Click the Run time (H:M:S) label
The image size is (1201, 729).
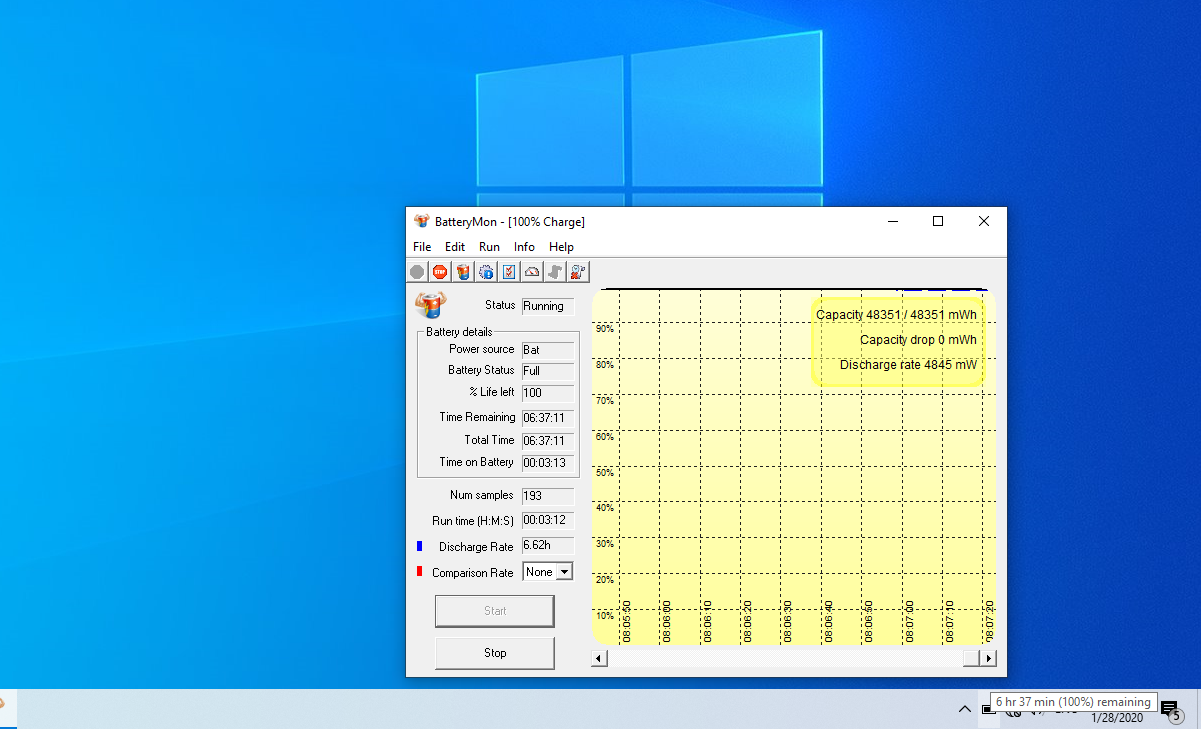coord(473,520)
